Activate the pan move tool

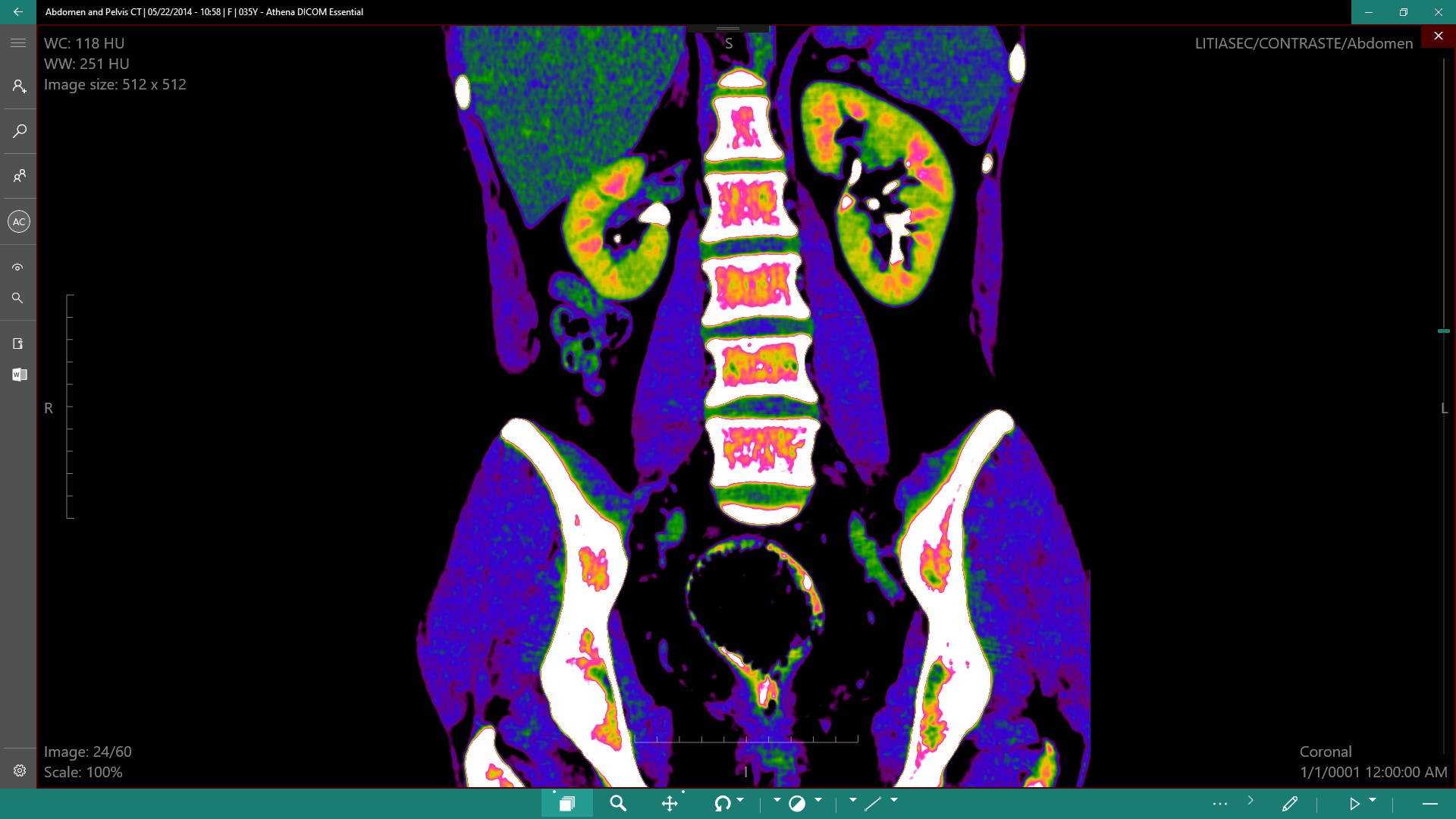click(x=670, y=804)
